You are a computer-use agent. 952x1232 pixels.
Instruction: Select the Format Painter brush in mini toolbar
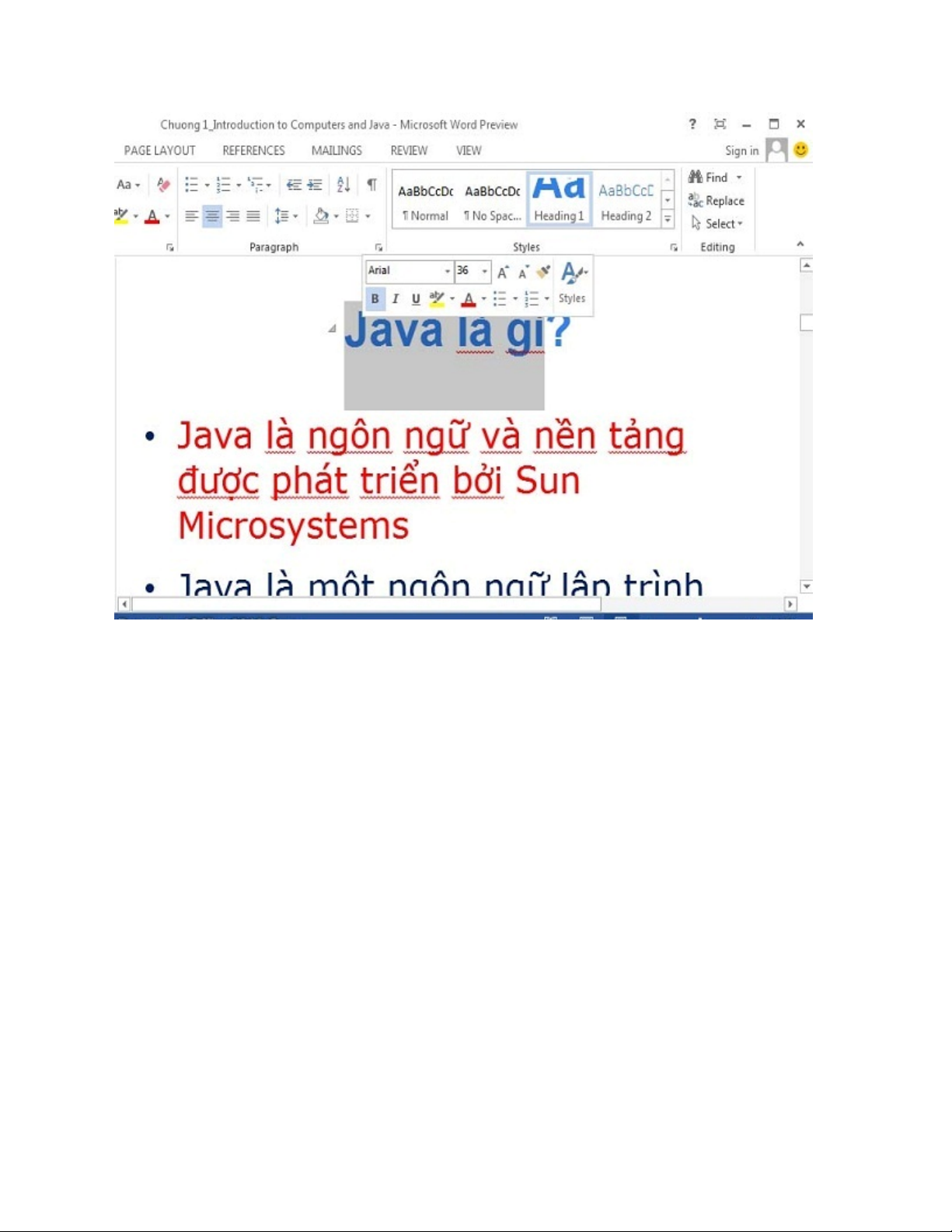[x=543, y=272]
